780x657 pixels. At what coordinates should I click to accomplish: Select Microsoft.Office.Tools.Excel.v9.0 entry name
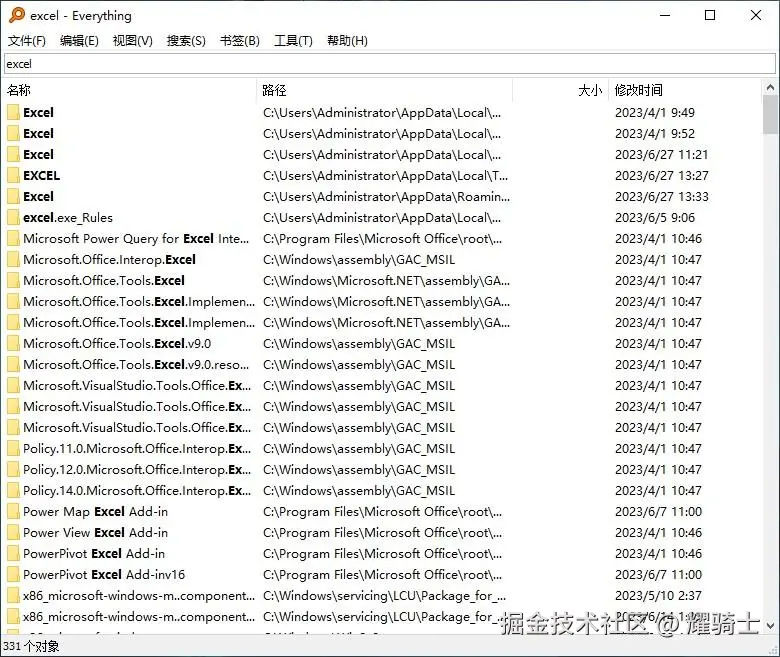pyautogui.click(x=117, y=344)
